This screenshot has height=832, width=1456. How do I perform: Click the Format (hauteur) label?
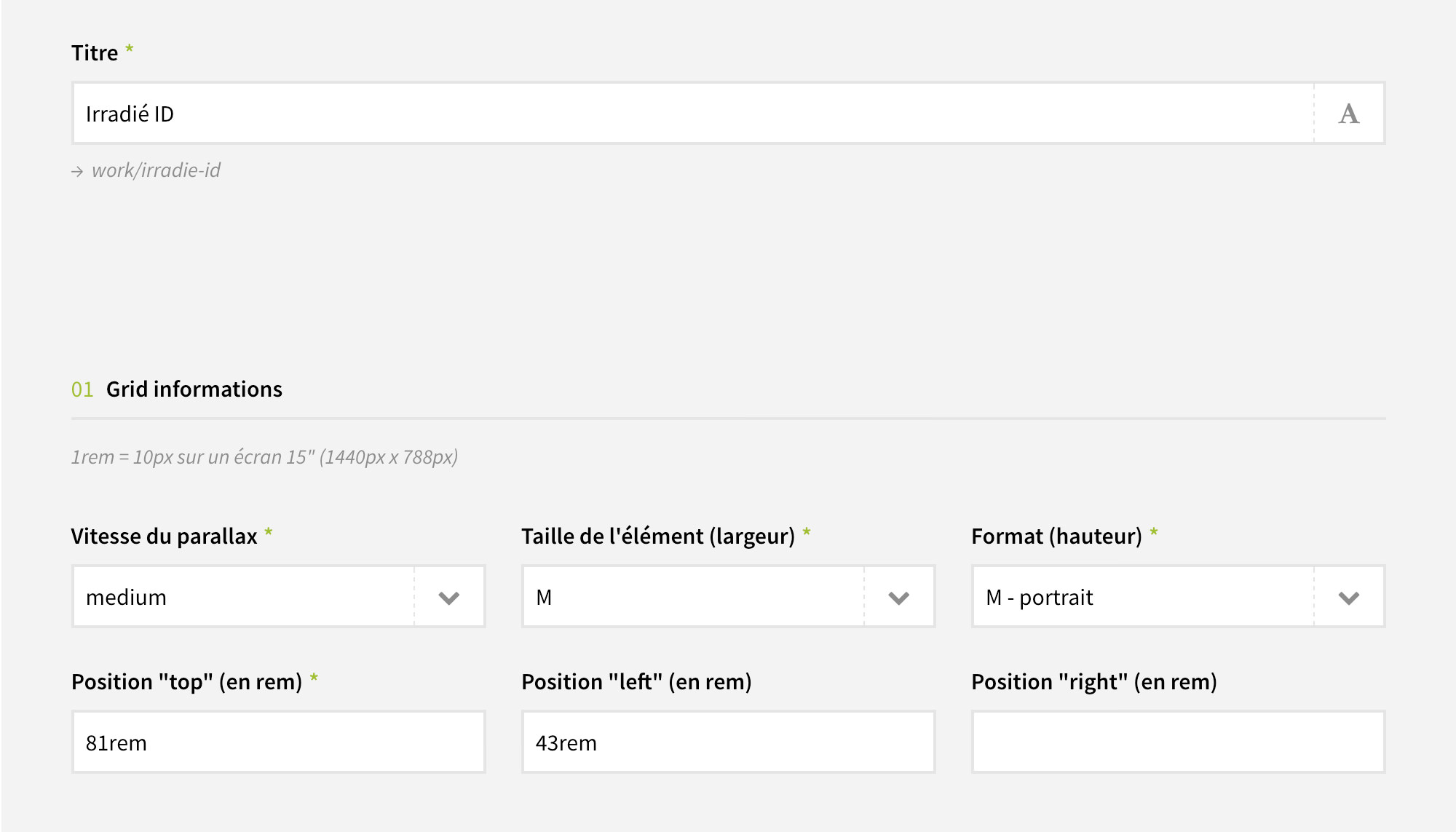pyautogui.click(x=1056, y=536)
